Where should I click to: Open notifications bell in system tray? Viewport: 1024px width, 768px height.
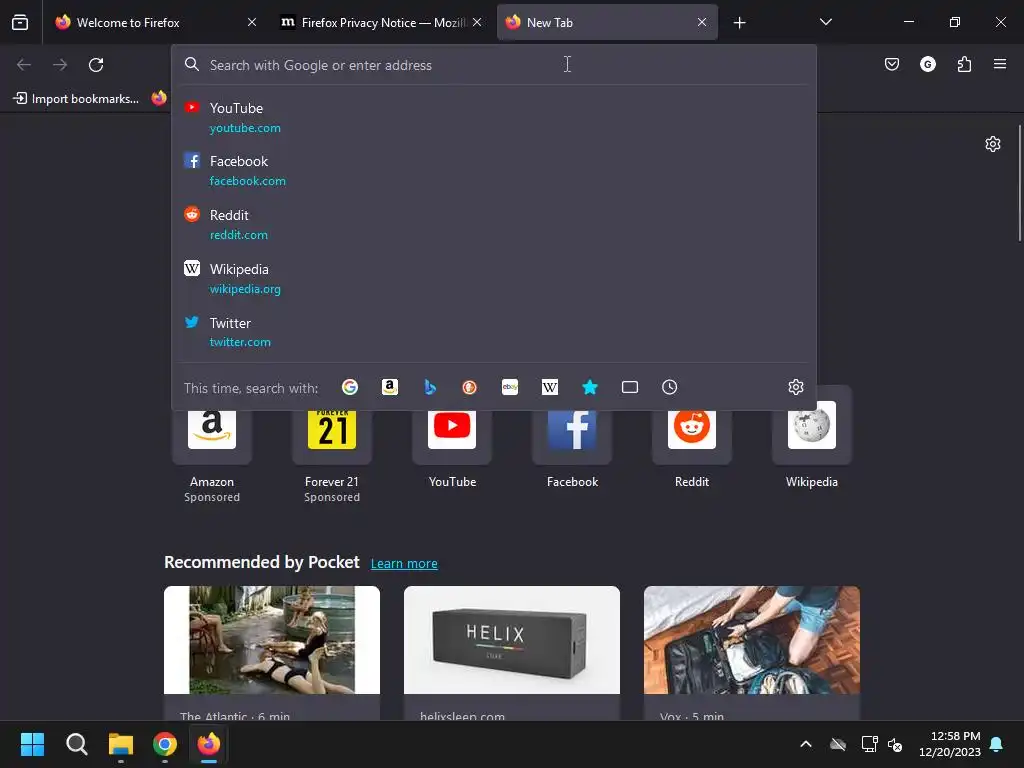[997, 744]
